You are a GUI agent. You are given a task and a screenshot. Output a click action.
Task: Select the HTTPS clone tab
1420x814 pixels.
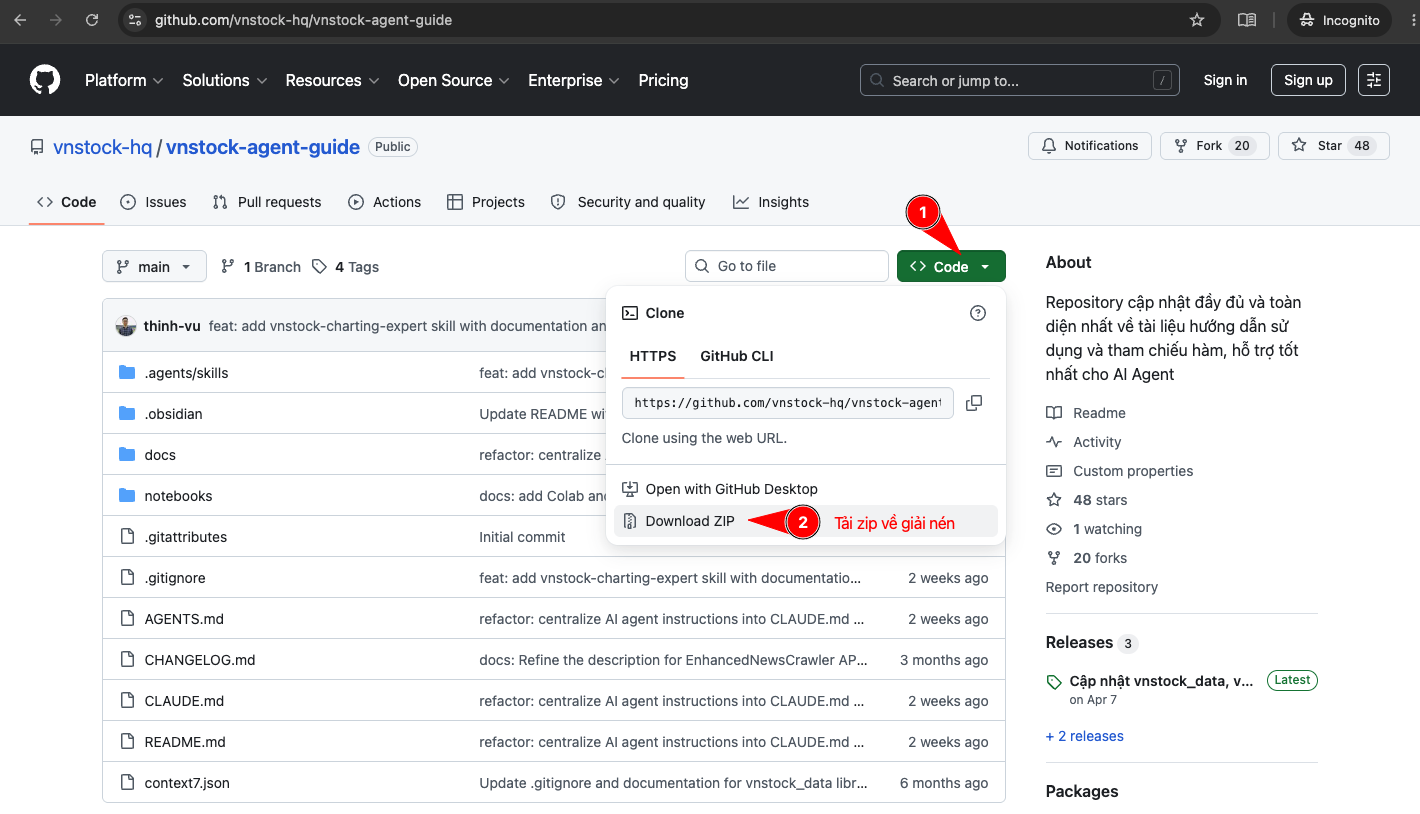tap(653, 356)
